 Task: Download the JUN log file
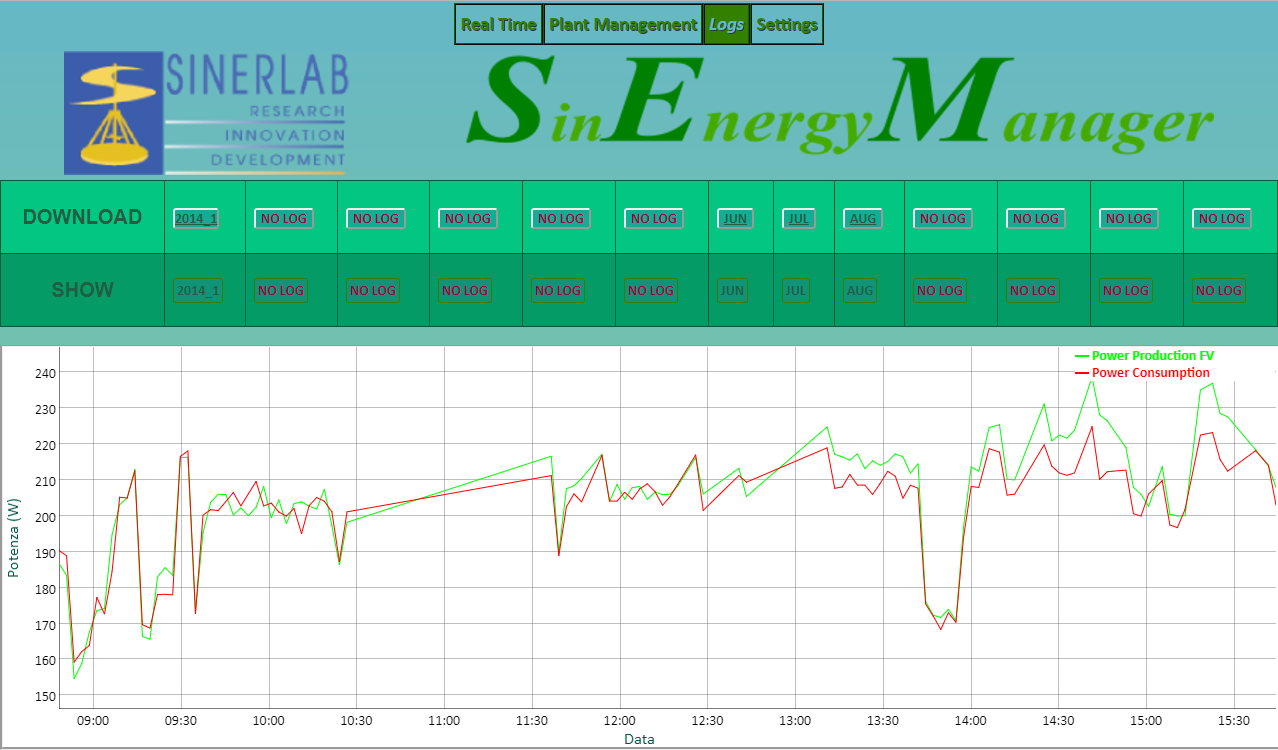(x=735, y=218)
